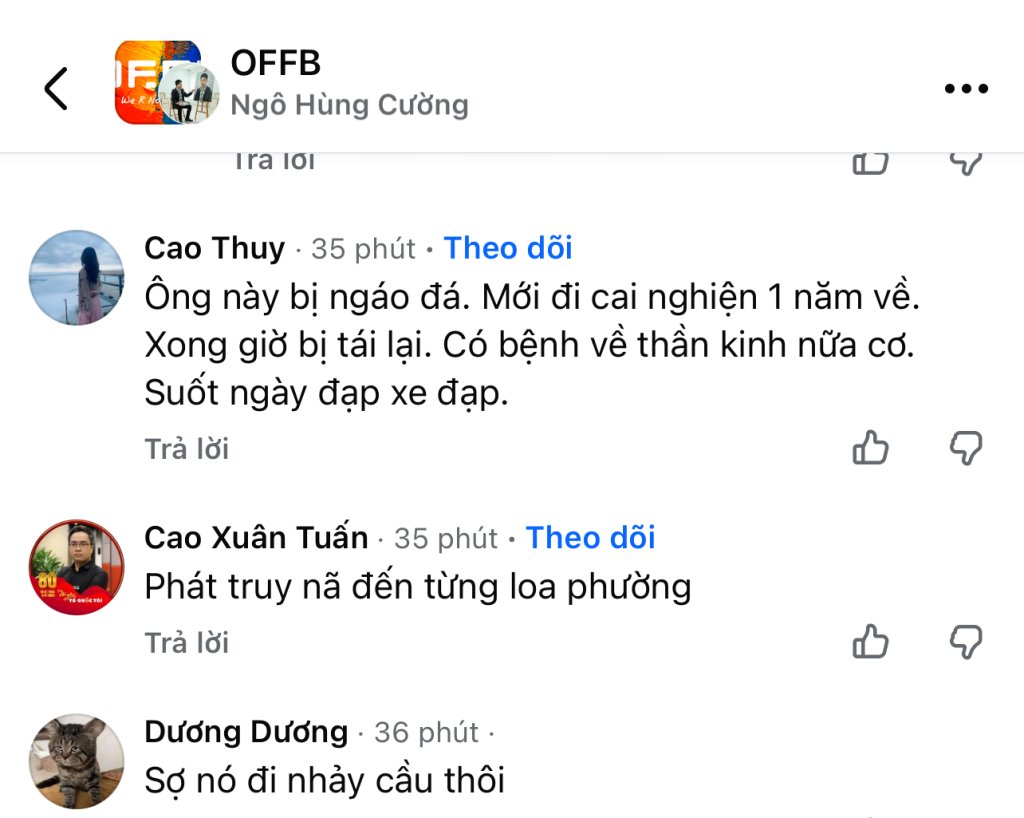Thumbs up Cao Xuân Tuấn's comment
The height and width of the screenshot is (818, 1024).
tap(870, 641)
